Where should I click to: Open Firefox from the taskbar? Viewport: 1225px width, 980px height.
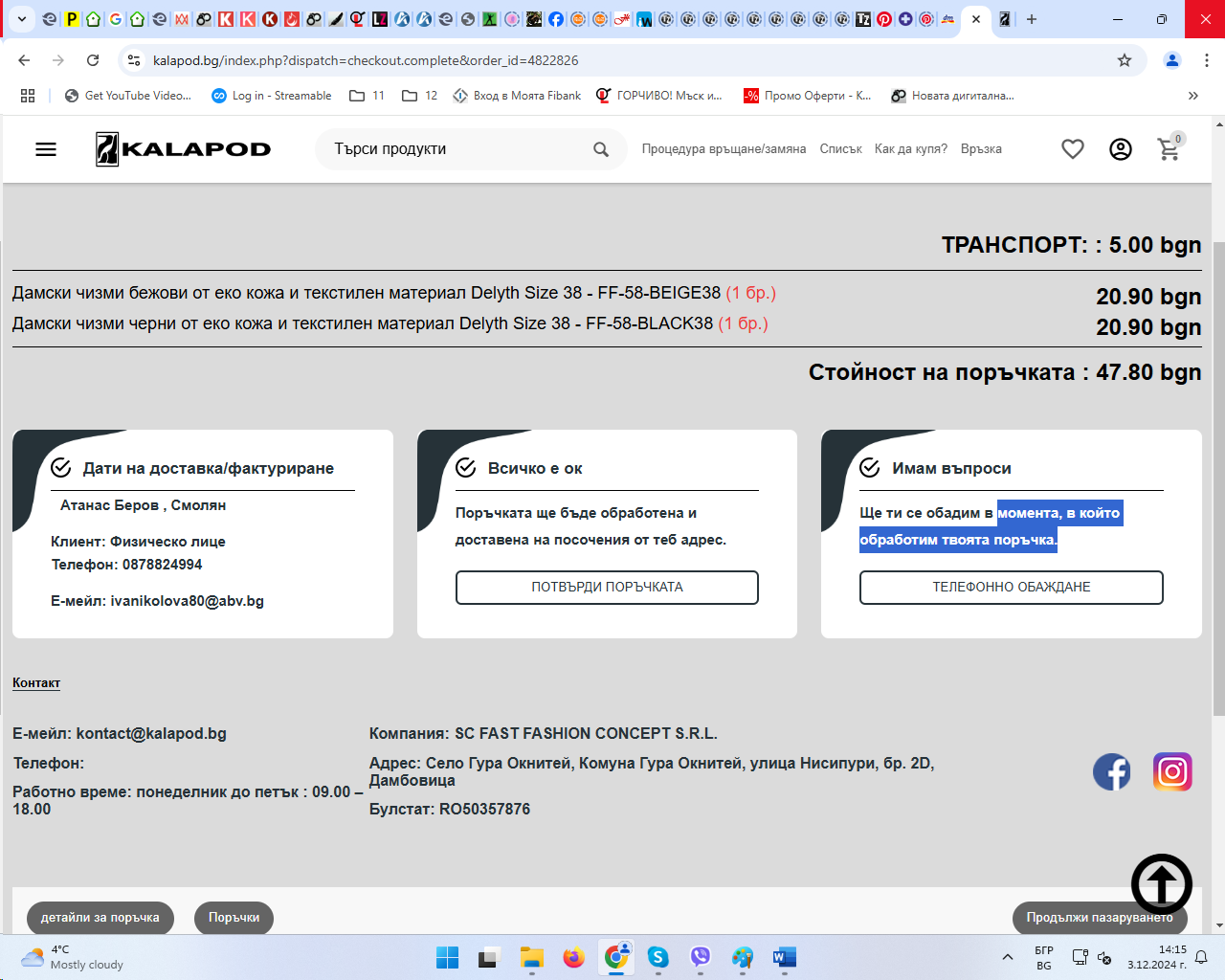pyautogui.click(x=573, y=957)
